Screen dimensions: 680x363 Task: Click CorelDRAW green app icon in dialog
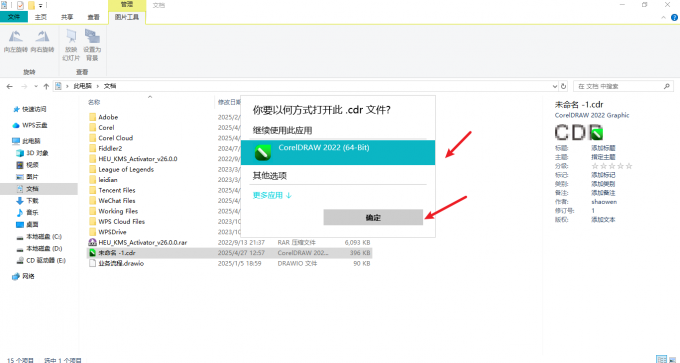263,153
